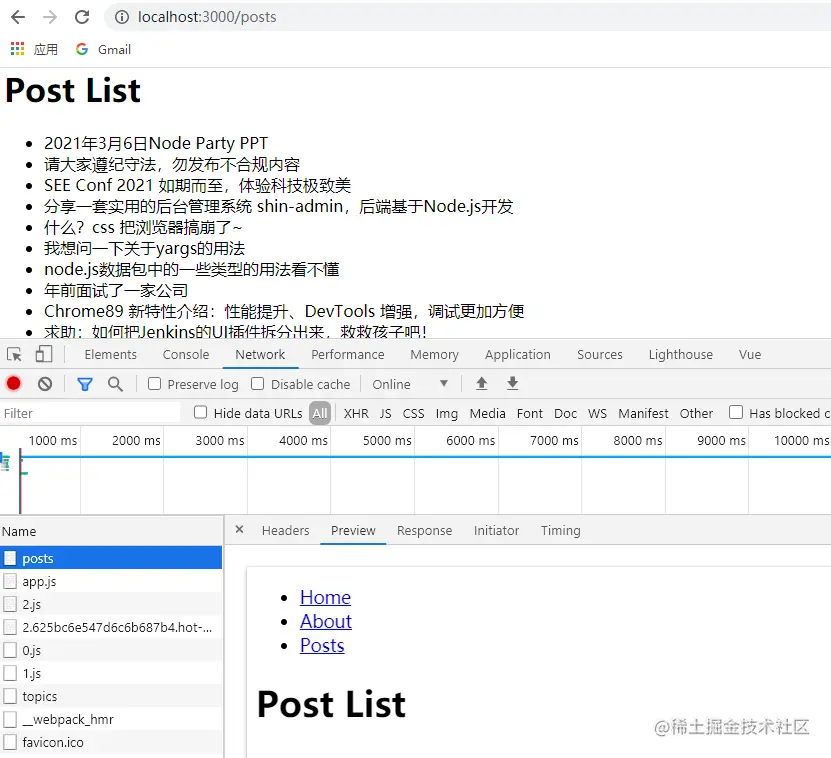Viewport: 831px width, 758px height.
Task: Show the Timing tab of request
Action: tap(561, 531)
